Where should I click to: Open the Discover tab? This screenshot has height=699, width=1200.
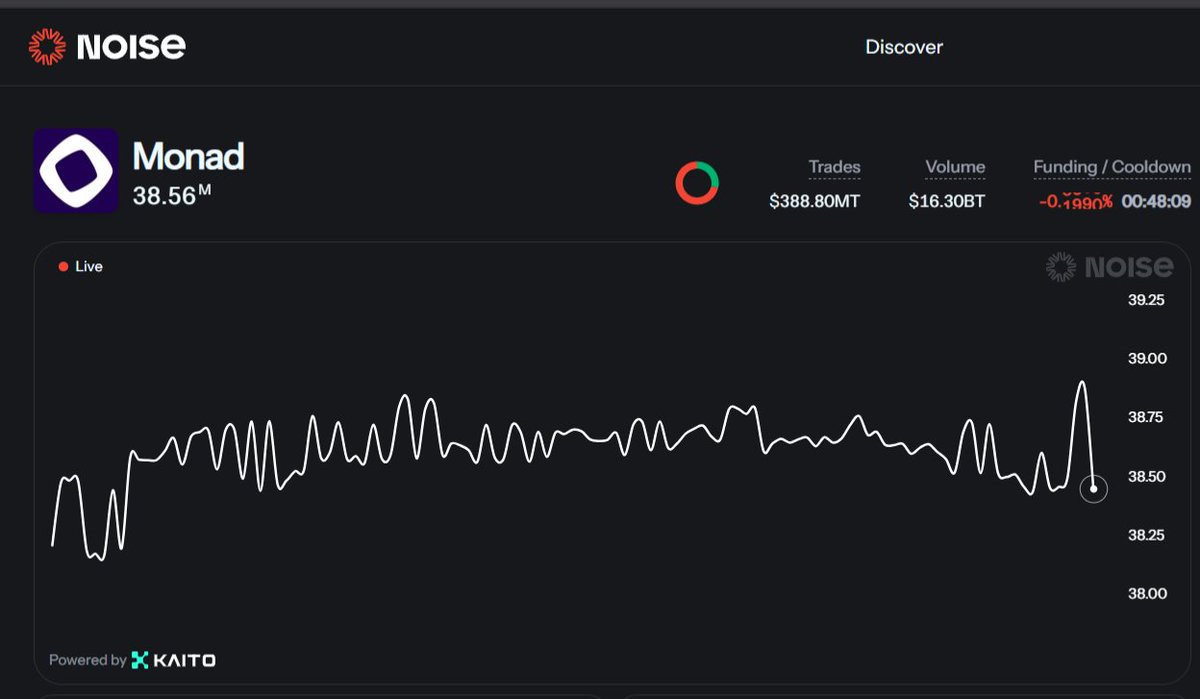tap(904, 47)
